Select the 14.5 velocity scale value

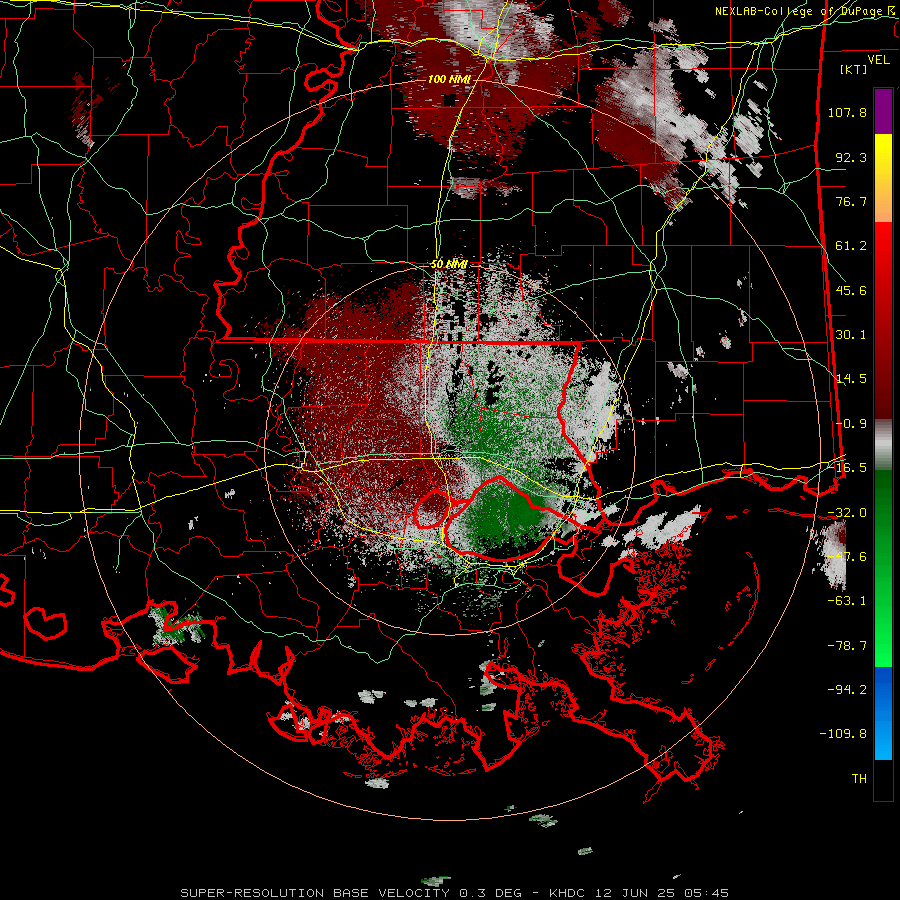pyautogui.click(x=851, y=379)
